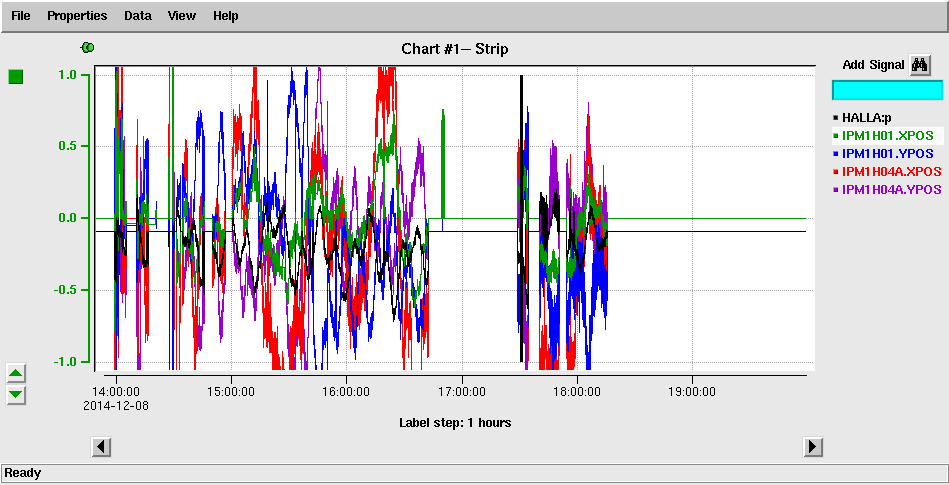Click the black HALLA:p color marker
The image size is (949, 485).
click(x=836, y=119)
